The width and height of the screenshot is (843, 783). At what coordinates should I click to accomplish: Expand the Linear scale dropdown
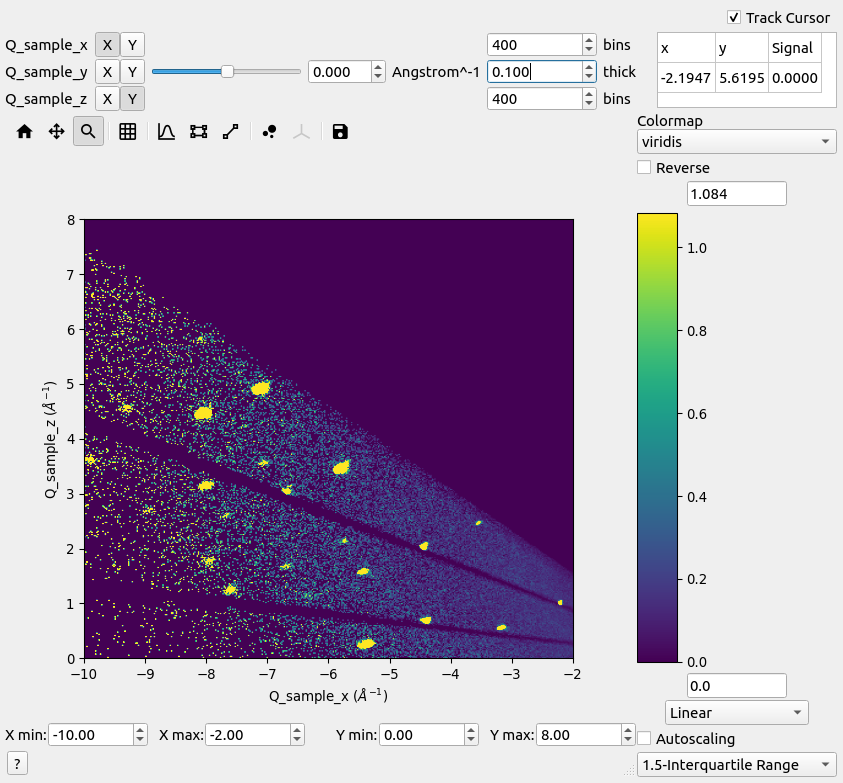pos(736,713)
